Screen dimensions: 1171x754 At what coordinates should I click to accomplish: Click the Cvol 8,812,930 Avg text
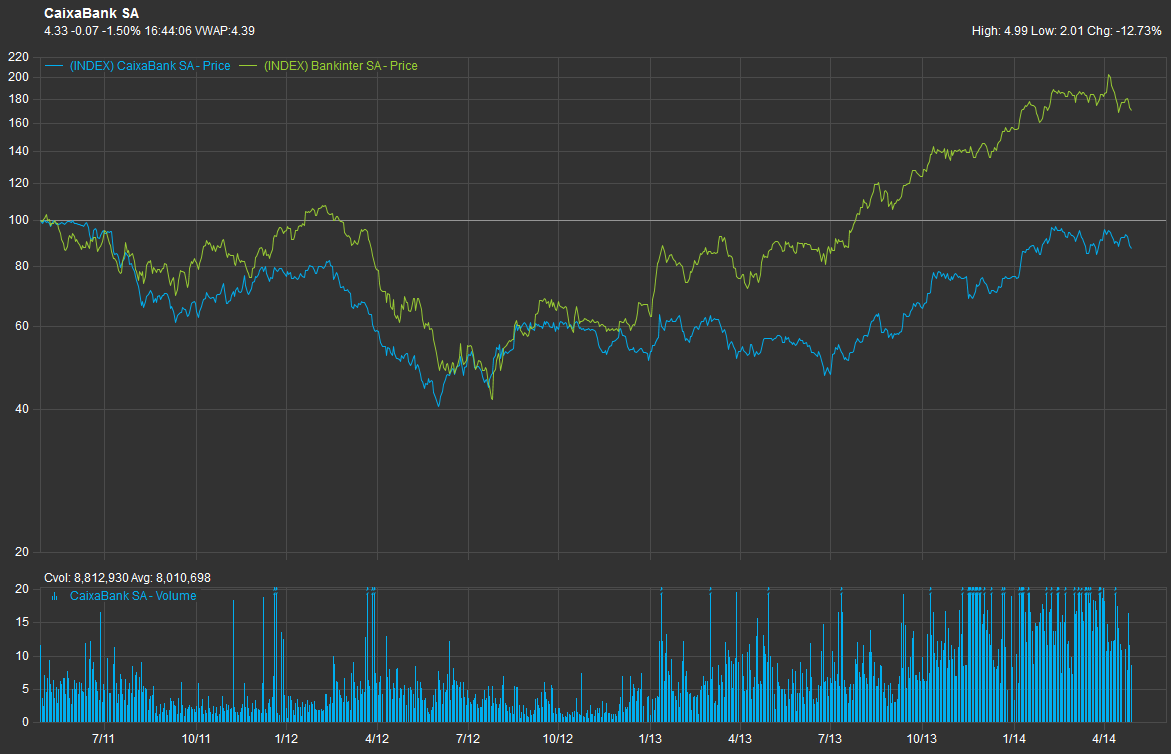point(127,578)
